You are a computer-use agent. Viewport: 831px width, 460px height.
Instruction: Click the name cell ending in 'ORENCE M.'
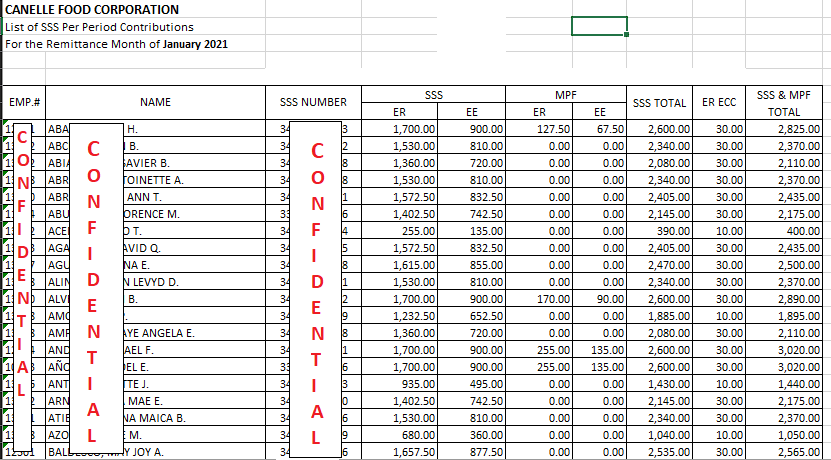pos(155,214)
